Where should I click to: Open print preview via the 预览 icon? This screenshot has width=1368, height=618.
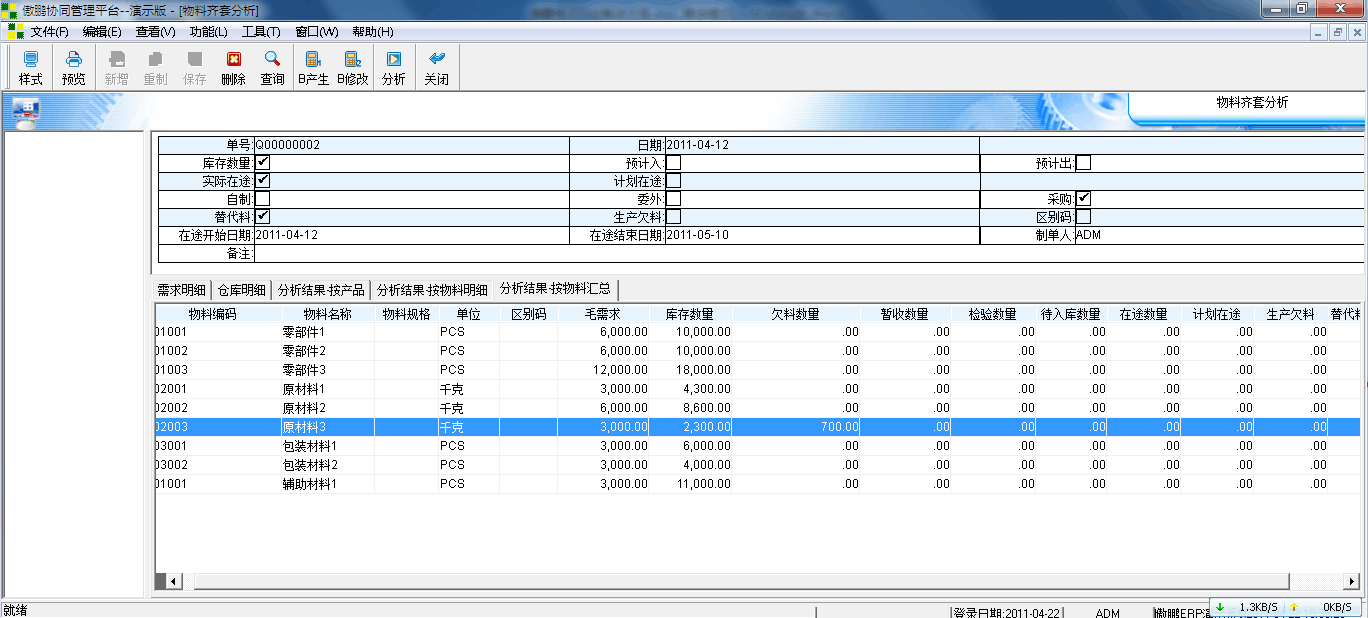tap(72, 67)
